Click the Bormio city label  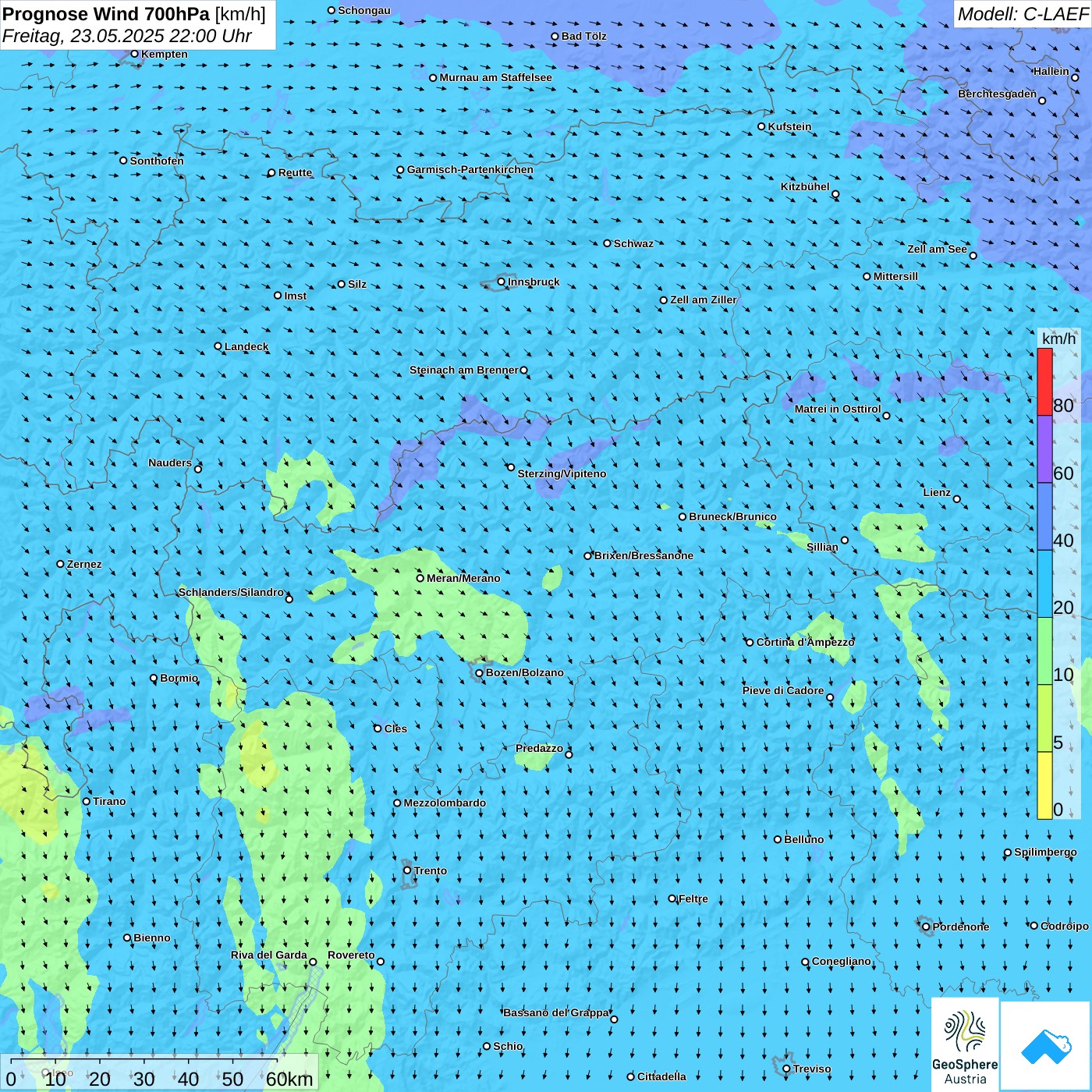pyautogui.click(x=179, y=678)
